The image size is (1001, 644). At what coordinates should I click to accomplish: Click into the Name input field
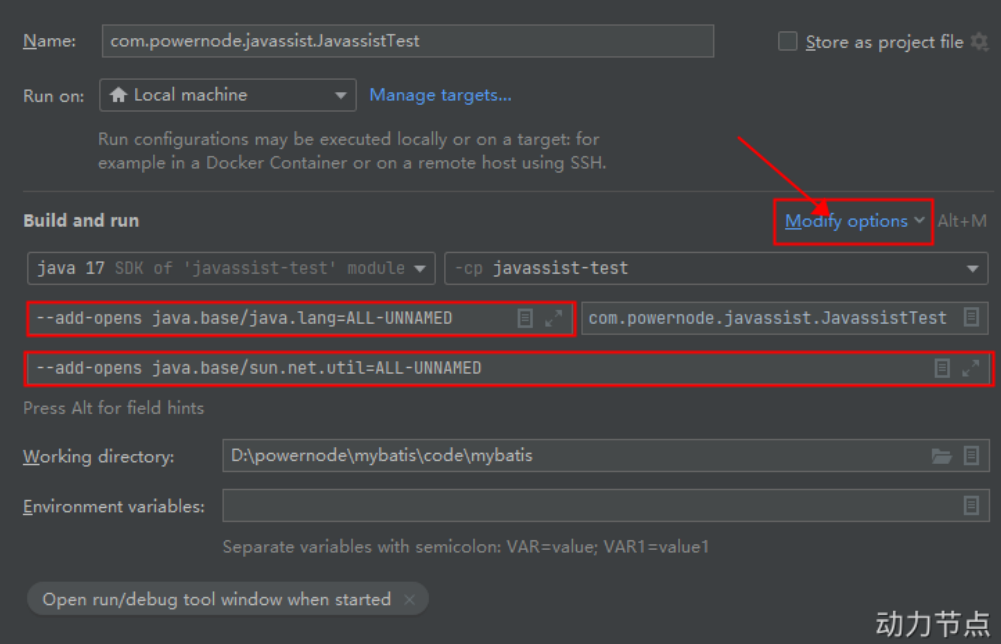[x=408, y=41]
